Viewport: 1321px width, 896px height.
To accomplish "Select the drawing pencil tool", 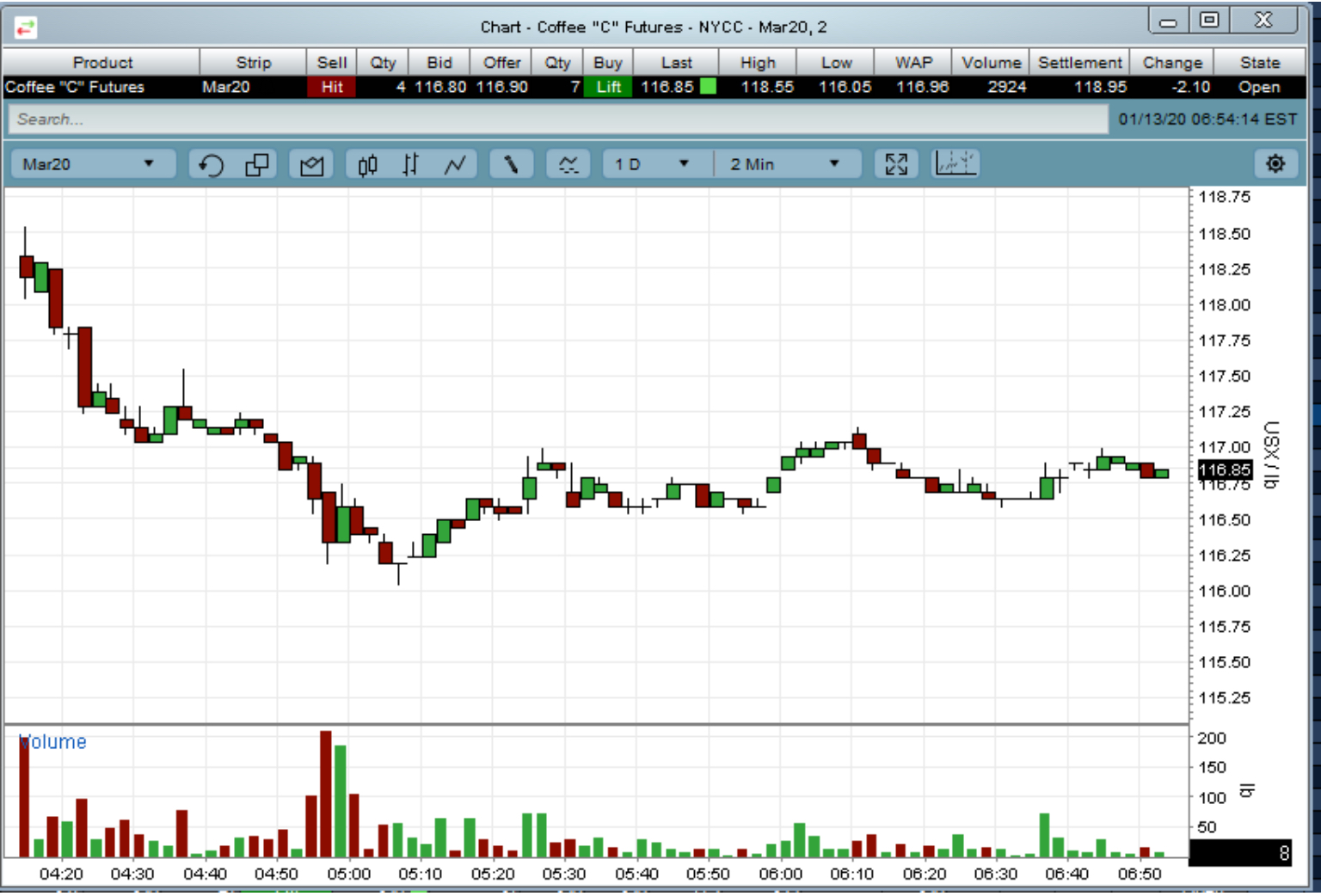I will [x=511, y=164].
